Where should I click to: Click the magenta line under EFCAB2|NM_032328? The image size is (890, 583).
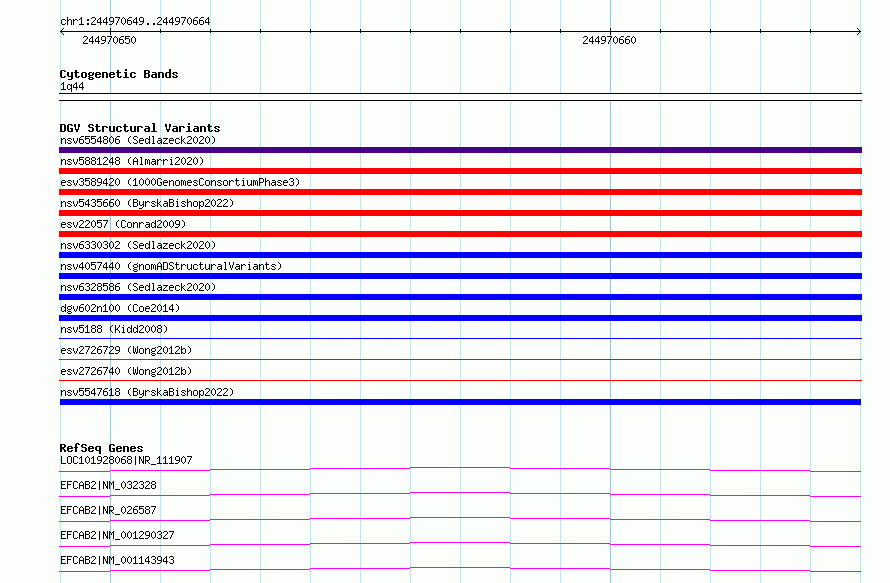point(460,494)
